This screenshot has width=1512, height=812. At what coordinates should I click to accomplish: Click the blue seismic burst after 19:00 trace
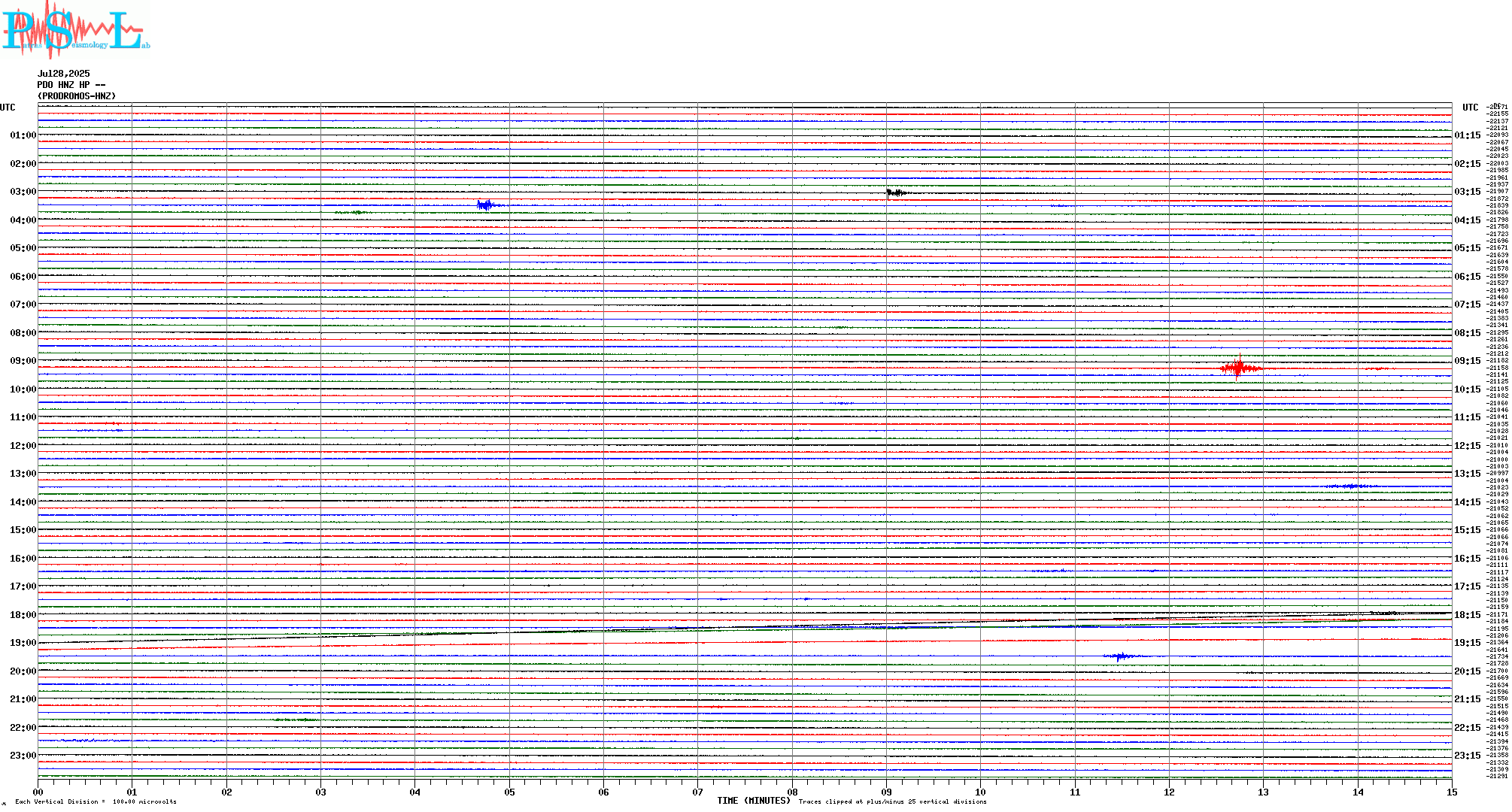[1121, 656]
